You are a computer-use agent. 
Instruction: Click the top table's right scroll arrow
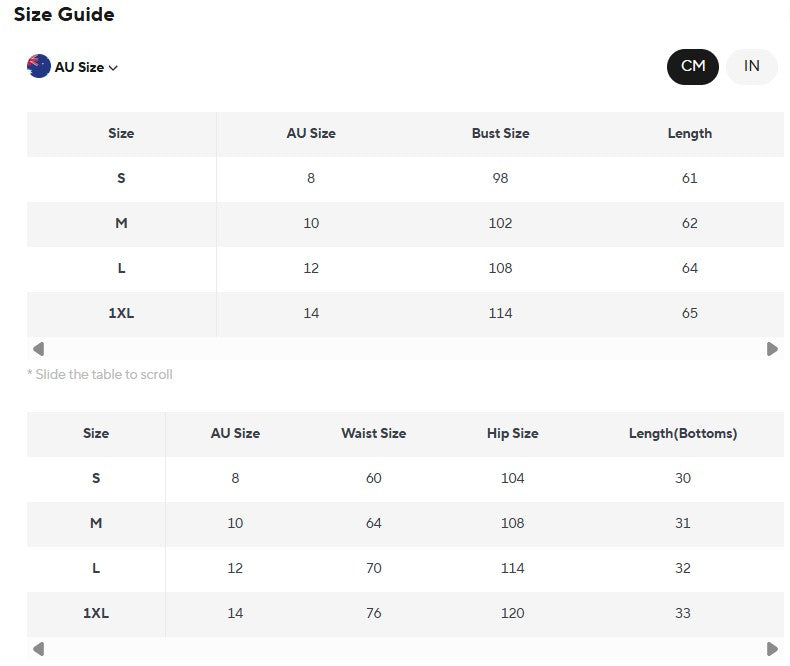772,349
